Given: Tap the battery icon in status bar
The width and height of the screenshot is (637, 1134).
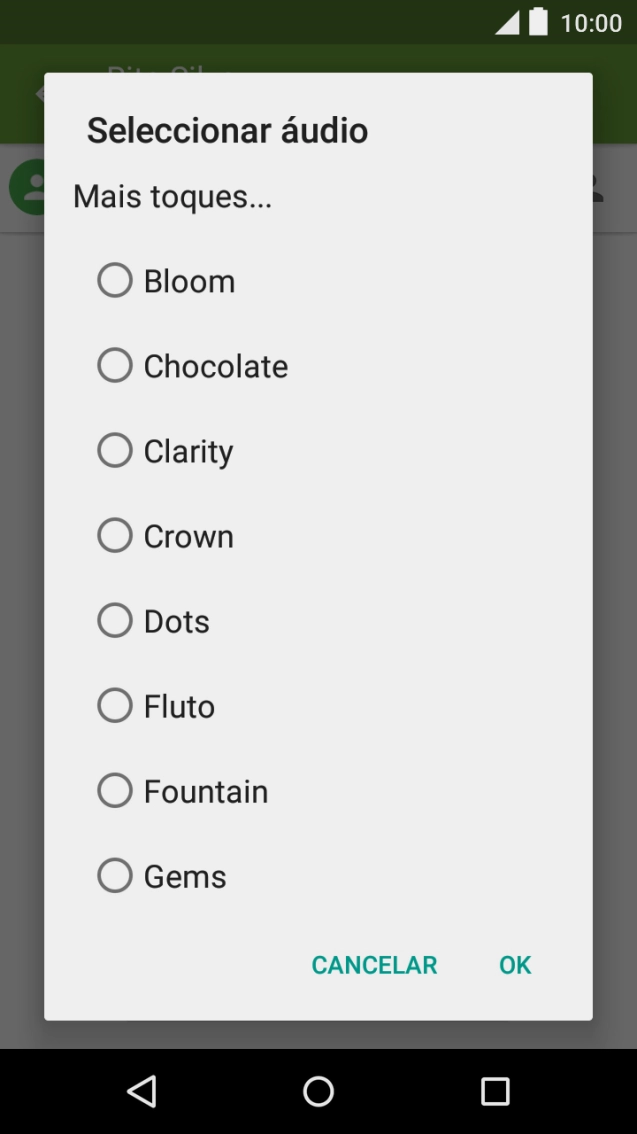Looking at the screenshot, I should click(x=539, y=22).
